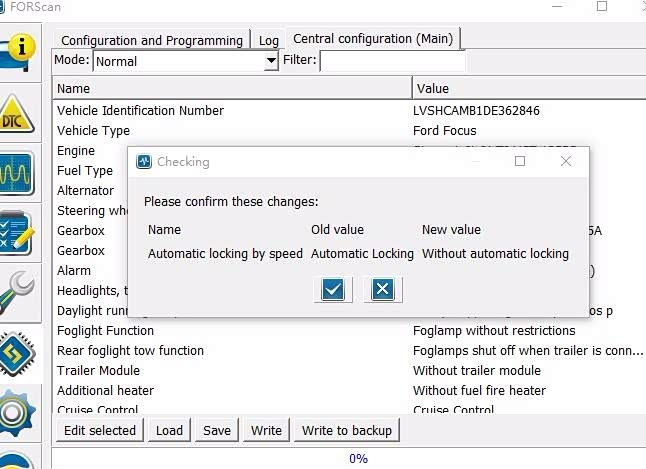Click the Write button
Image resolution: width=646 pixels, height=469 pixels.
(266, 430)
